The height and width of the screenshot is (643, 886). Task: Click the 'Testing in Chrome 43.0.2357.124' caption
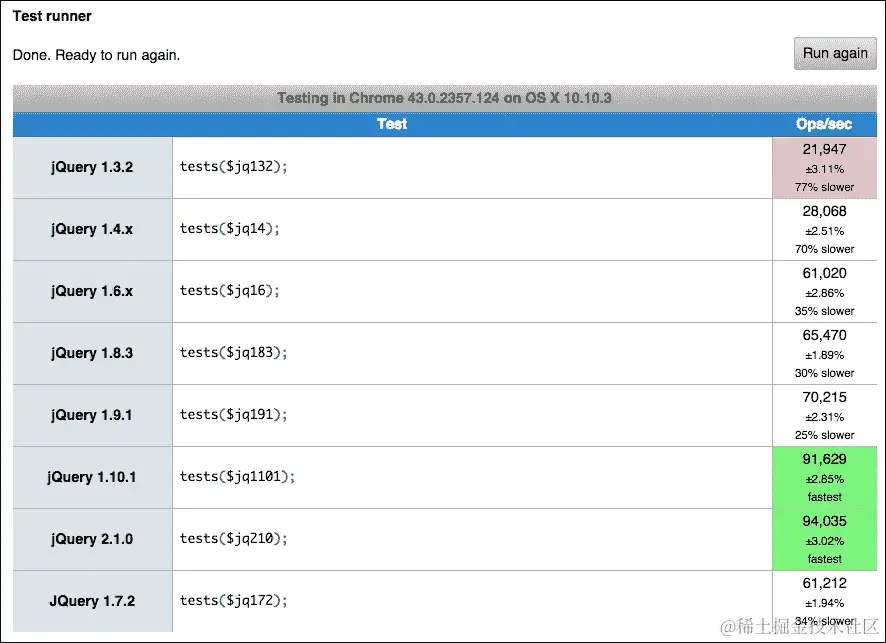click(445, 98)
